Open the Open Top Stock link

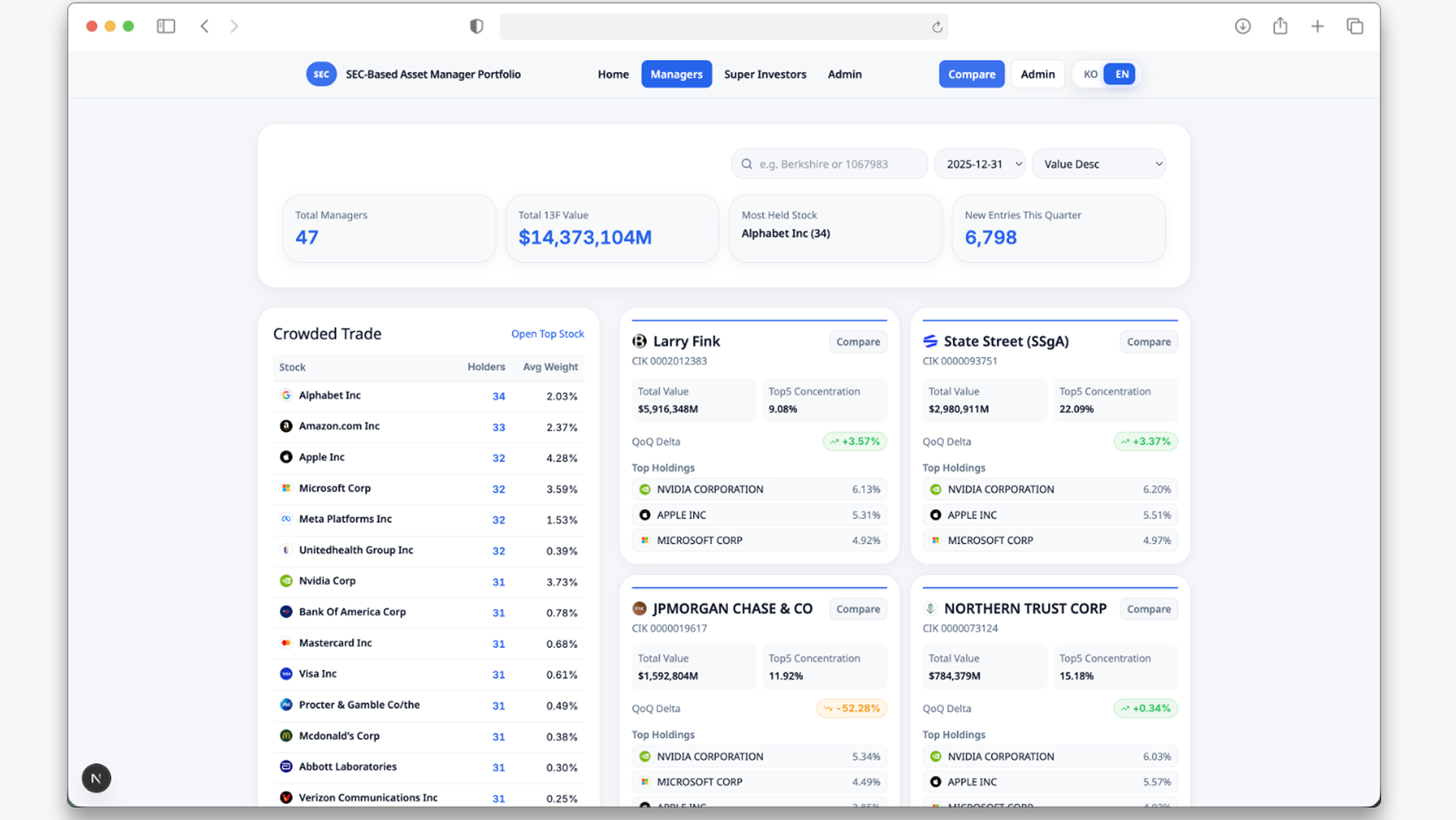click(547, 334)
